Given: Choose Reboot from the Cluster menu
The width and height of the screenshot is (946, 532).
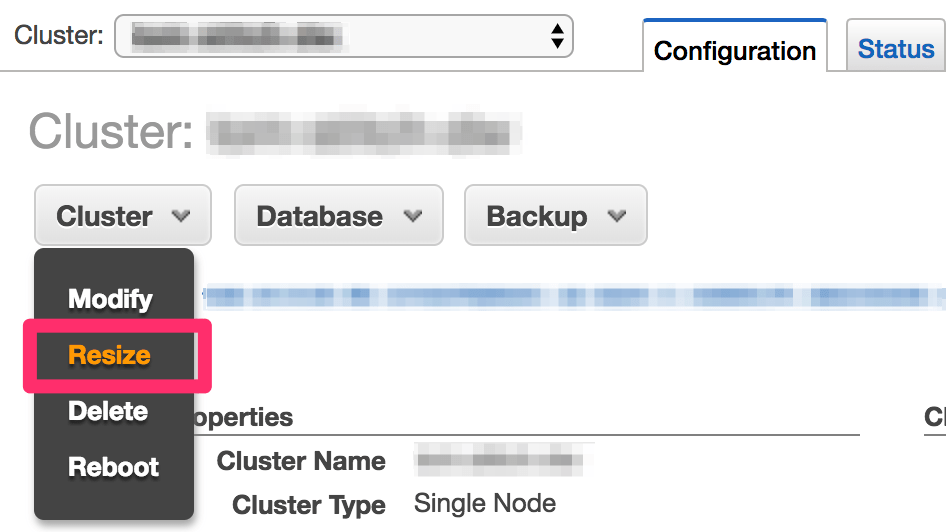Looking at the screenshot, I should pos(113,467).
